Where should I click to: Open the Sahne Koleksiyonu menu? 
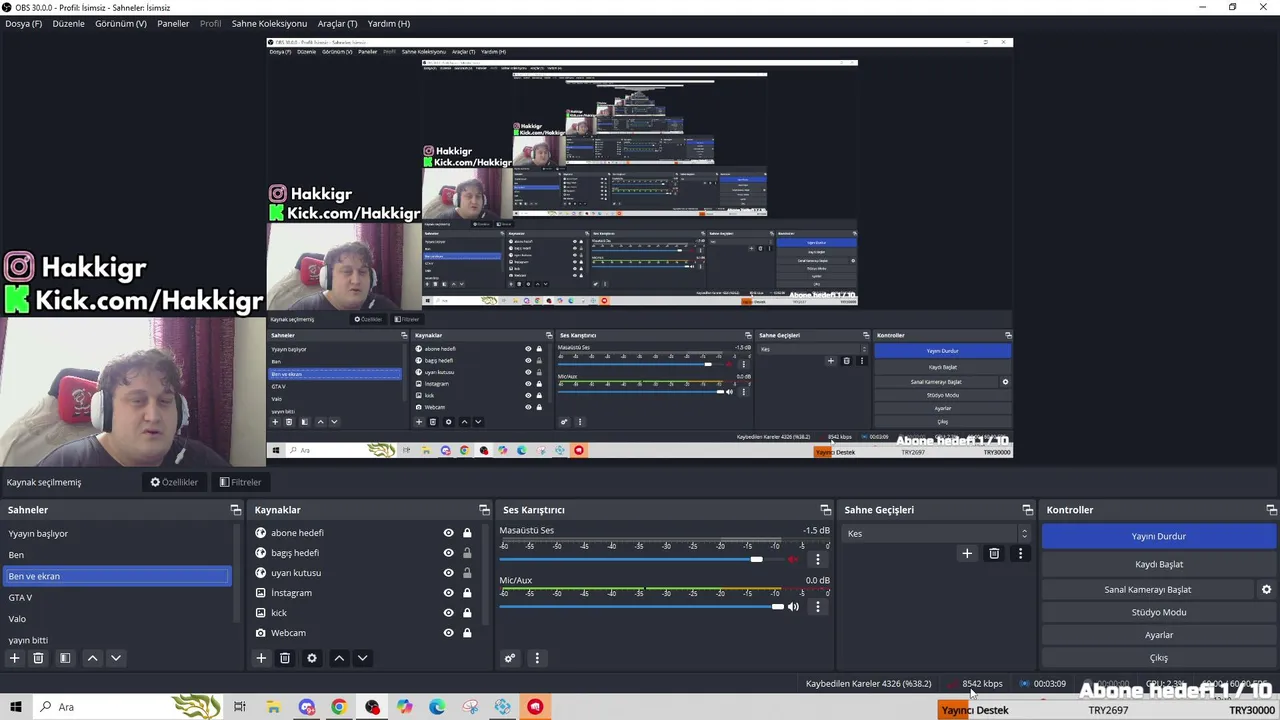pyautogui.click(x=269, y=23)
